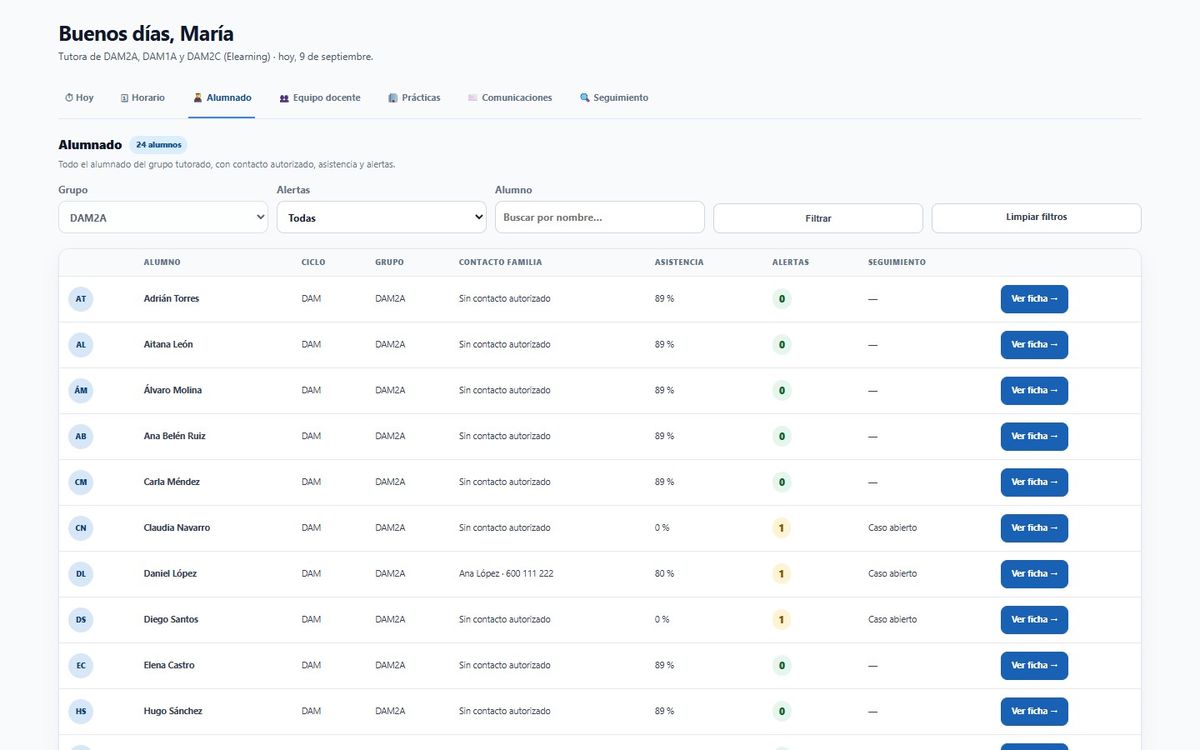
Task: Expand the Alertas dropdown set to Todas
Action: click(x=381, y=217)
